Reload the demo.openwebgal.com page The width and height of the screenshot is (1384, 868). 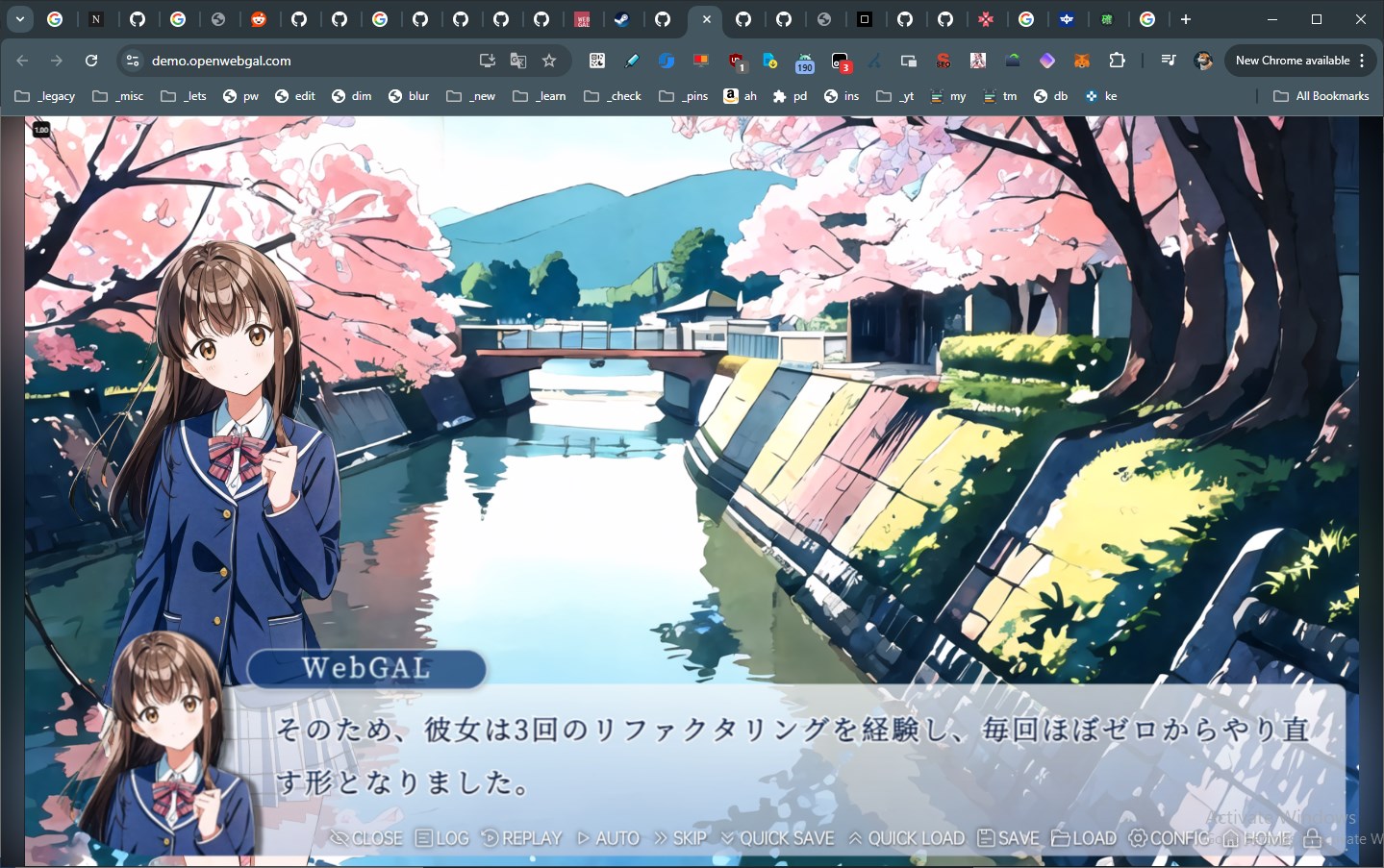[91, 61]
